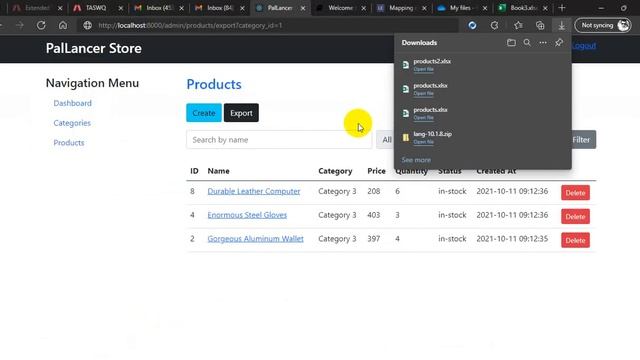Viewport: 640px width, 360px height.
Task: Open the Gorgeous Aluminum Wallet product link
Action: [255, 238]
